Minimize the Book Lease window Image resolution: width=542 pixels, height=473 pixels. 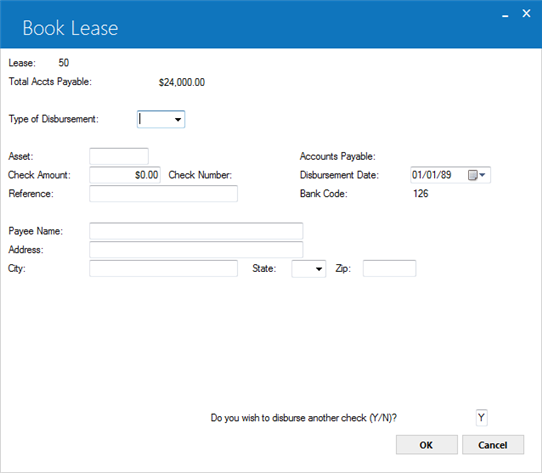point(505,15)
